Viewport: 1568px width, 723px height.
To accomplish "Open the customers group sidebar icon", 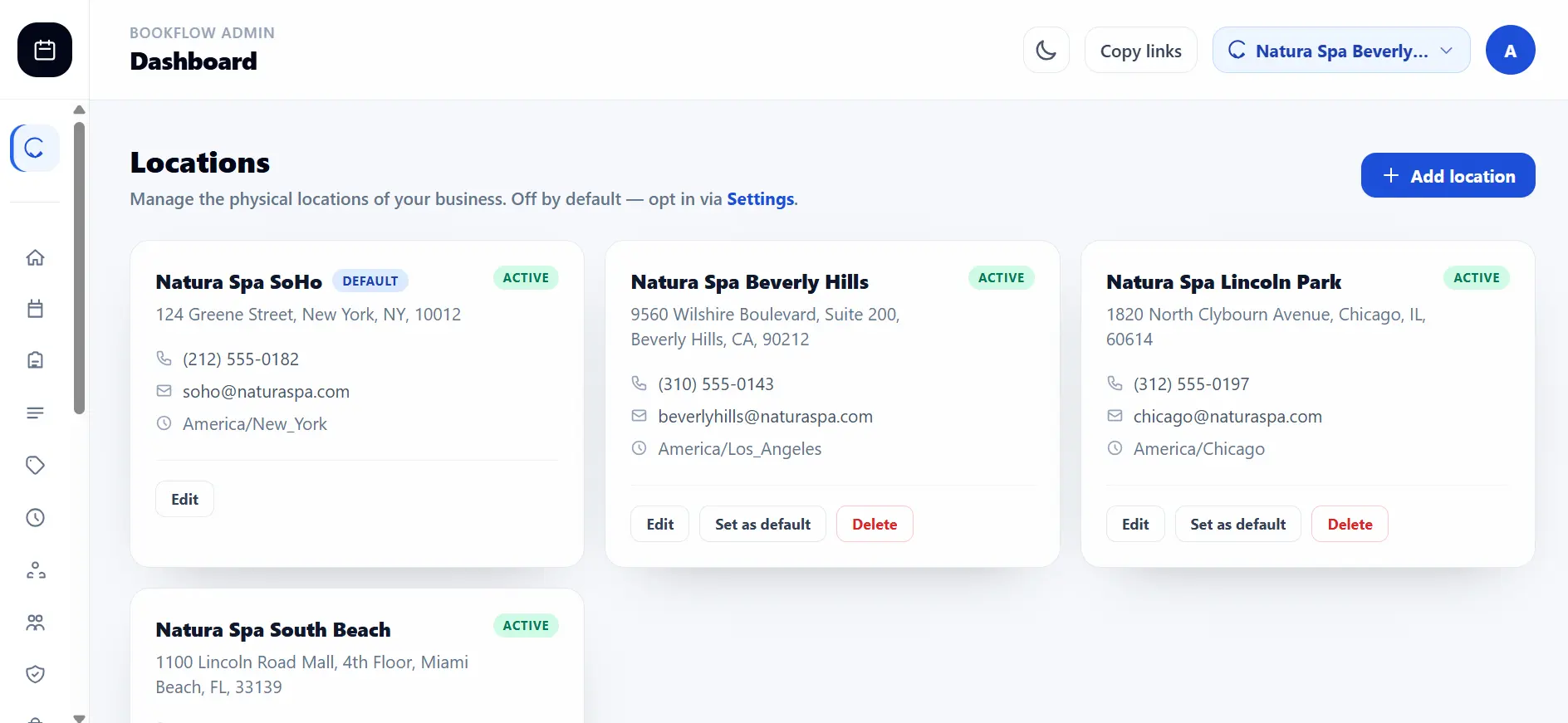I will [x=35, y=622].
